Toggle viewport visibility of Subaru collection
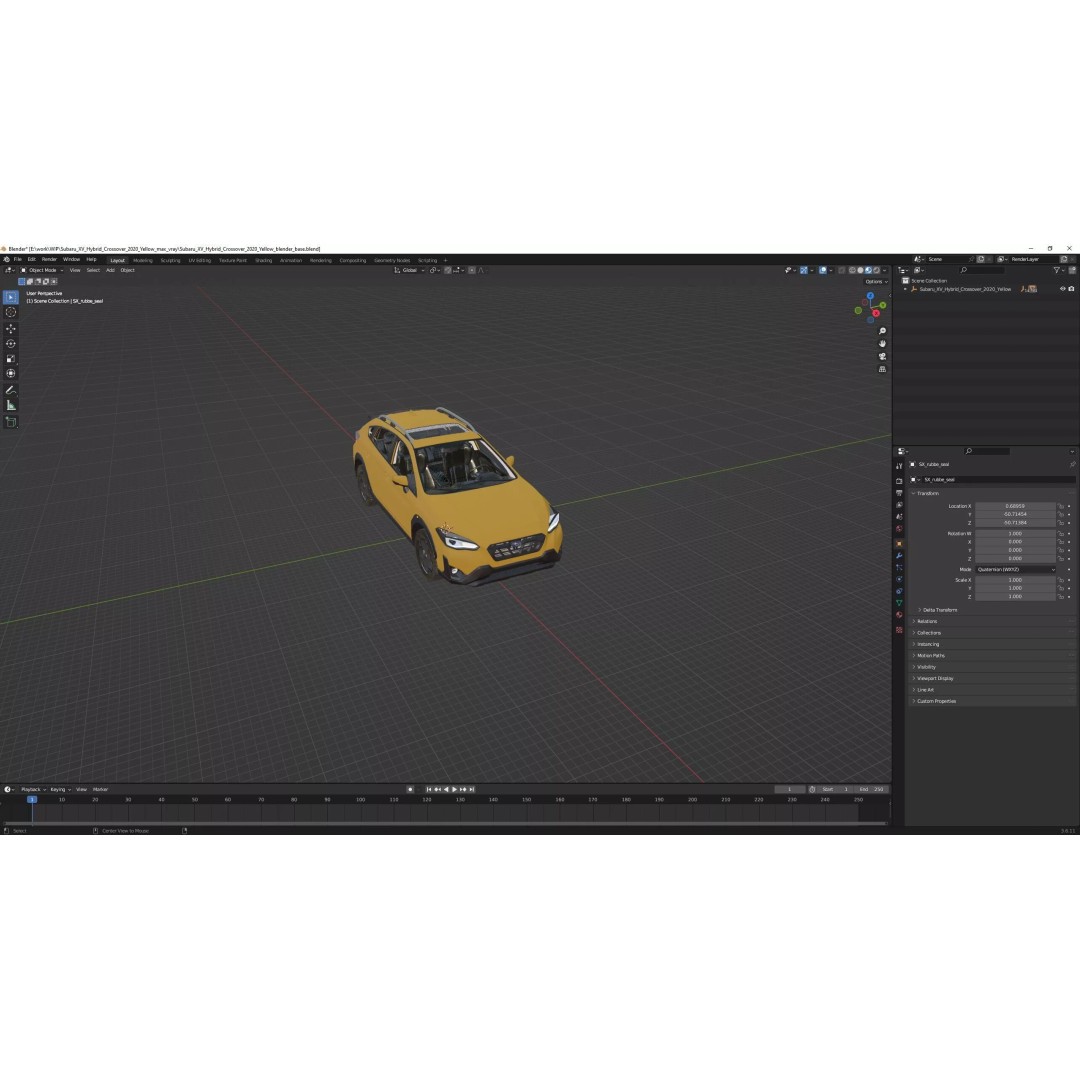The image size is (1080, 1080). point(1062,289)
